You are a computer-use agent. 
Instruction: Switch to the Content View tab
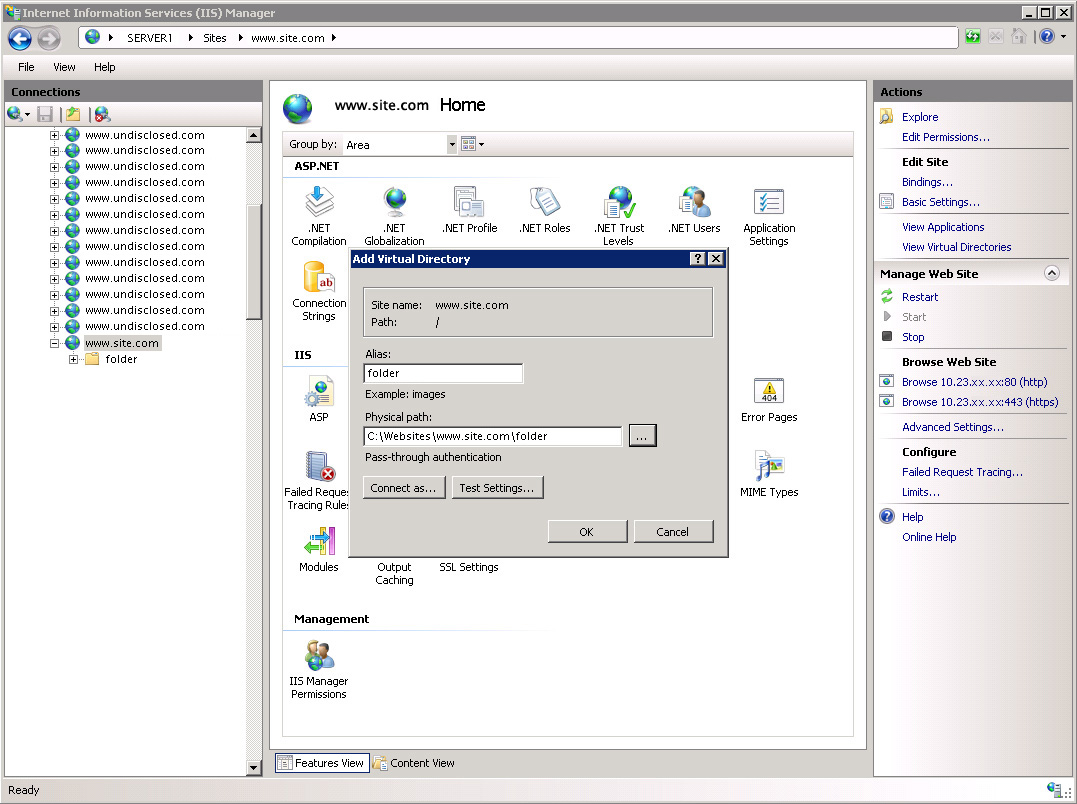(414, 763)
